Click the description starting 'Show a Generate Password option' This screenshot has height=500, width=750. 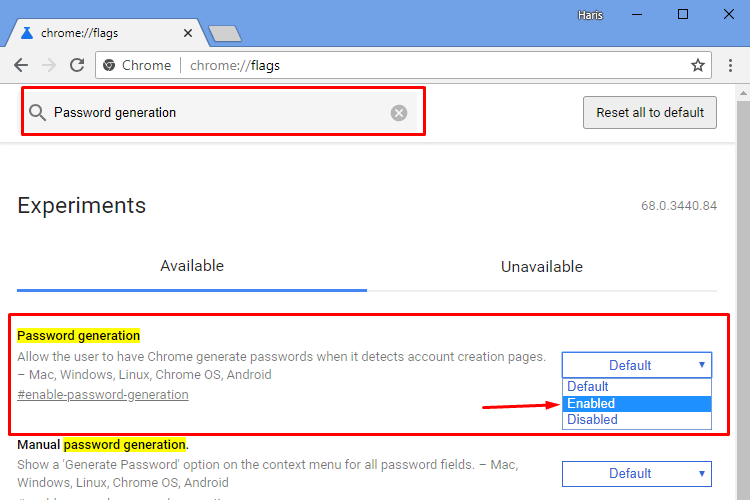(268, 474)
